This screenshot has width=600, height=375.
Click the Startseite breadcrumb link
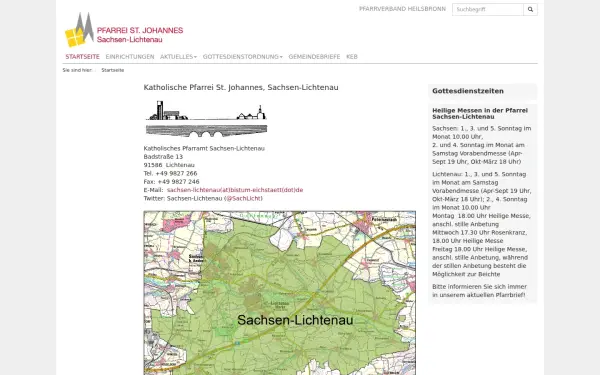(x=112, y=70)
